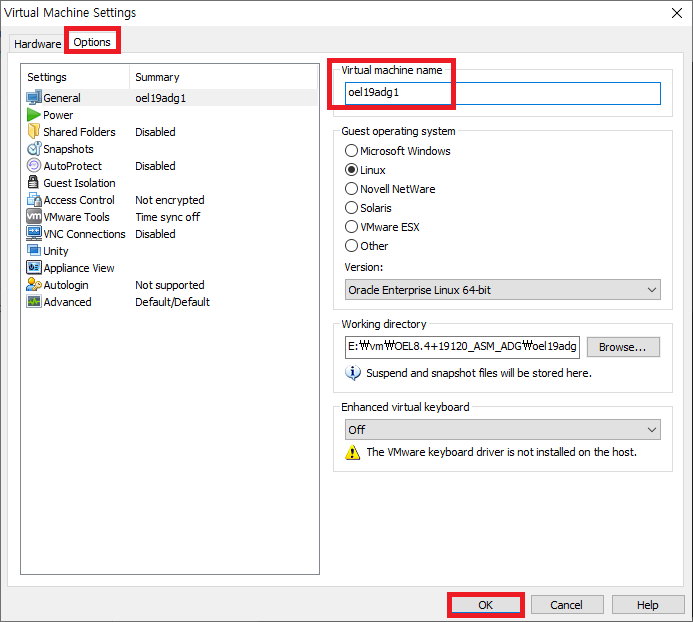The width and height of the screenshot is (693, 622).
Task: Select the 'VNC Connections' row label
Action: 84,234
